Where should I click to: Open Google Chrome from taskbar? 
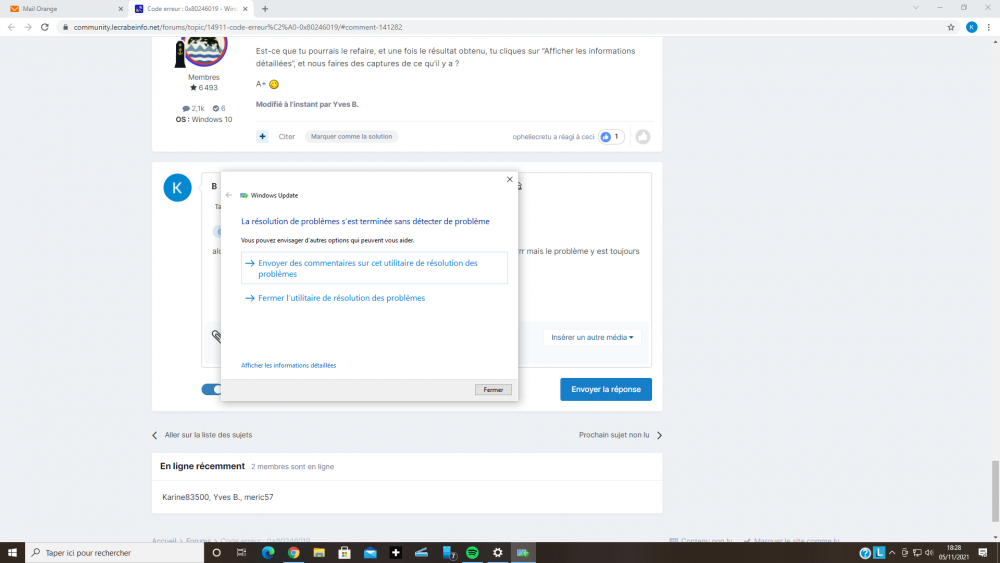pos(293,552)
